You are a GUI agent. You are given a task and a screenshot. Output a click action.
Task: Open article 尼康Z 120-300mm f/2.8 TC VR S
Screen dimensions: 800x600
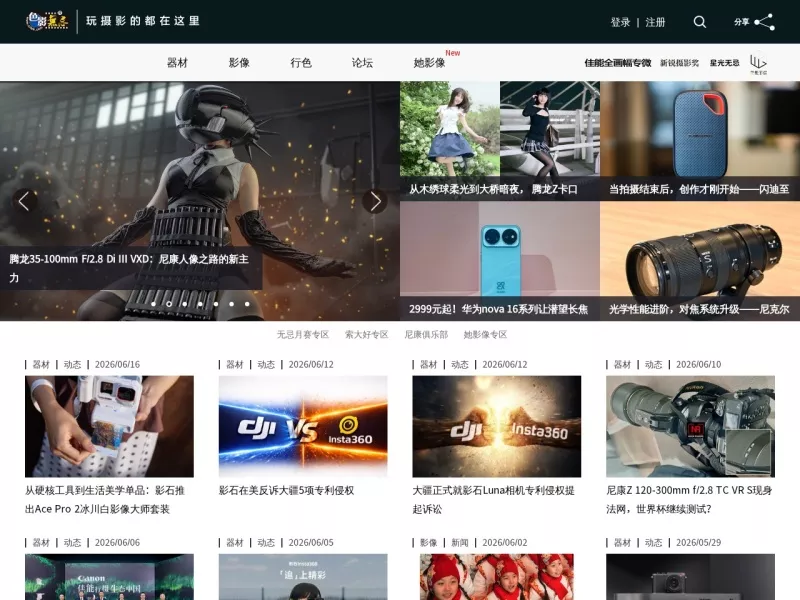(x=689, y=499)
